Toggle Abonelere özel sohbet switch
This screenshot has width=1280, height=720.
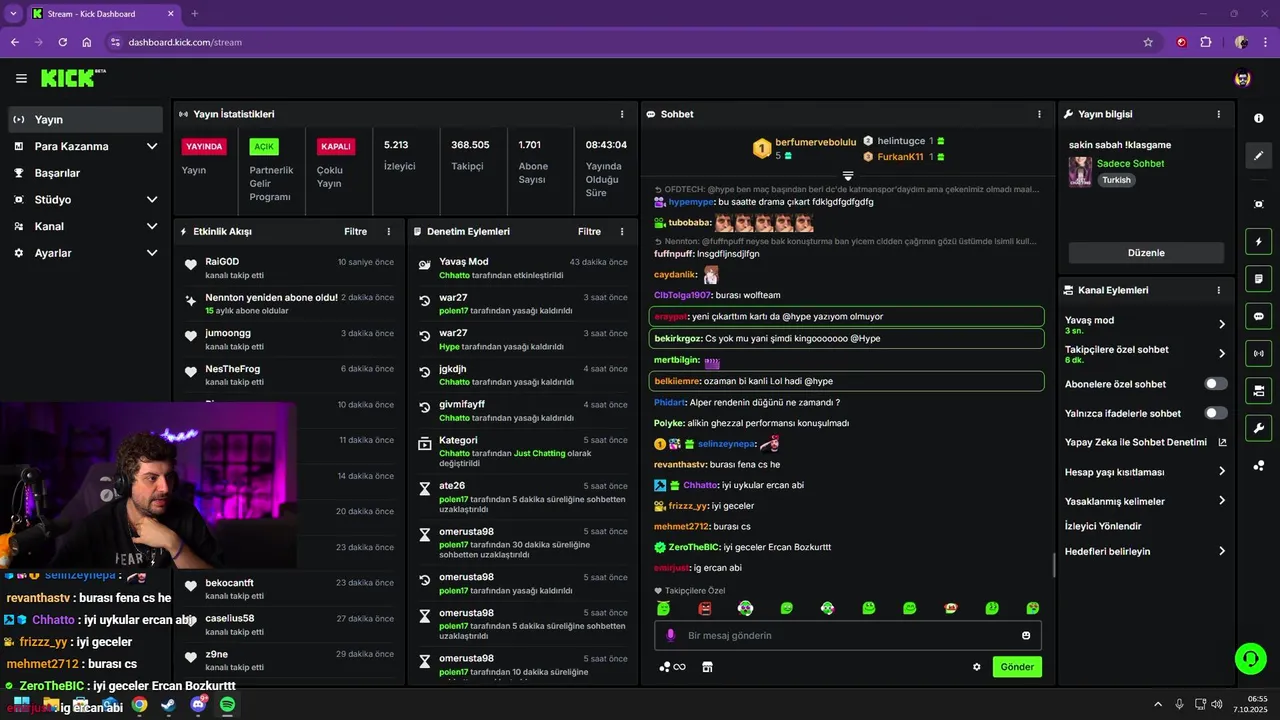pos(1216,384)
